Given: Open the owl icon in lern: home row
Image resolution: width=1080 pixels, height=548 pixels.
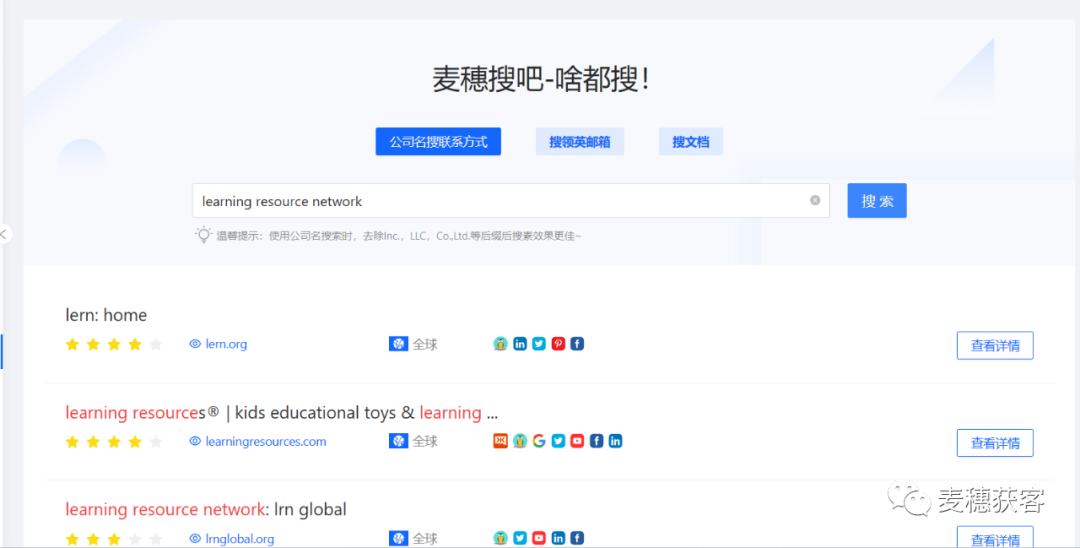Looking at the screenshot, I should tap(501, 344).
